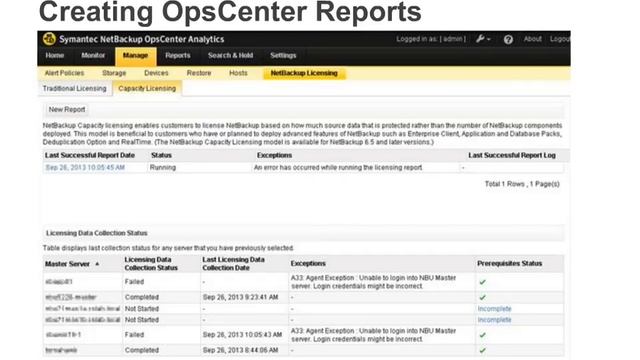Click the New Report button
The height and width of the screenshot is (360, 640).
click(x=67, y=109)
